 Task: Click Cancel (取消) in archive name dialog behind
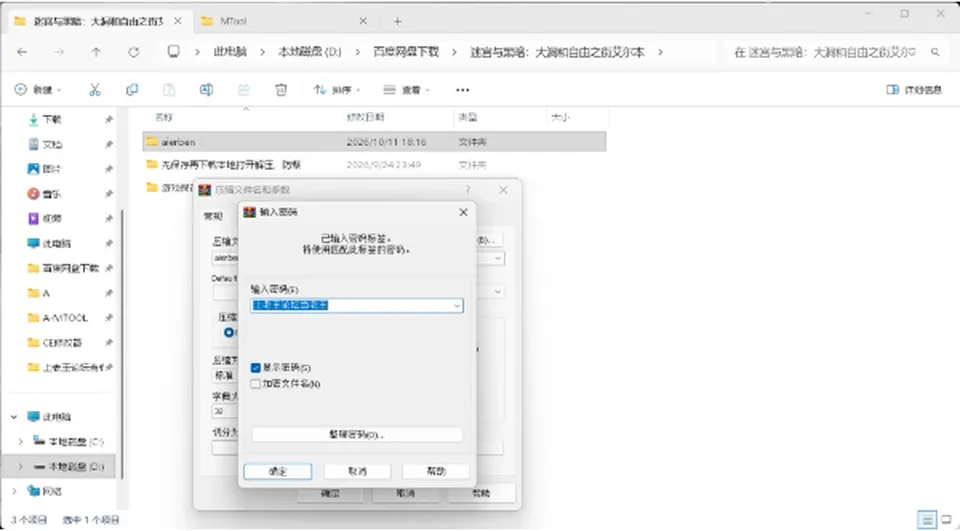pos(405,493)
